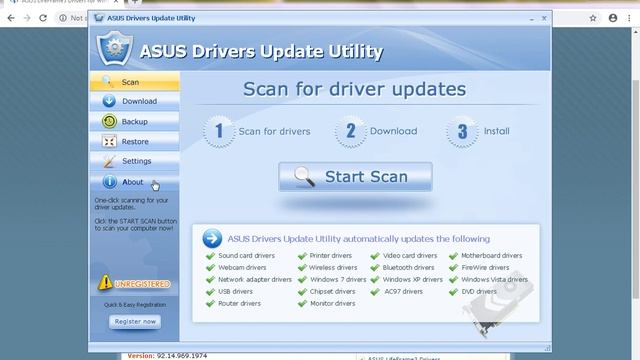The image size is (640, 360).
Task: Click the green check beside Video card drivers
Action: 375,256
